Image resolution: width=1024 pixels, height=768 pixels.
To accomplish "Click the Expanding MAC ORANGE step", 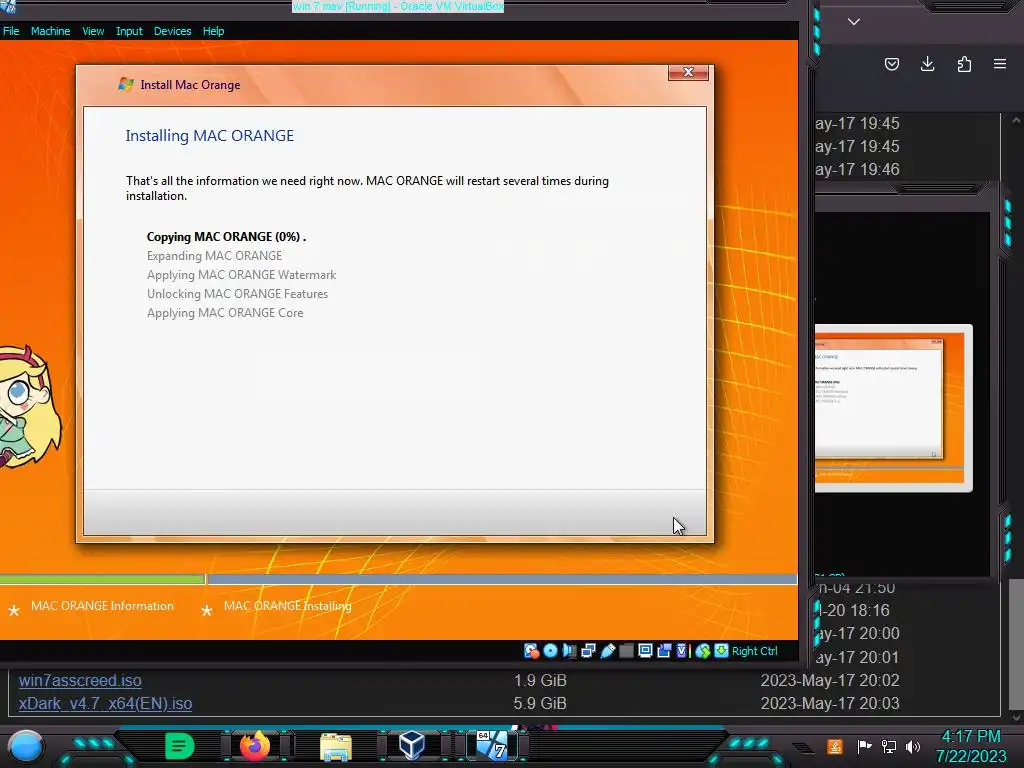I will [x=214, y=255].
